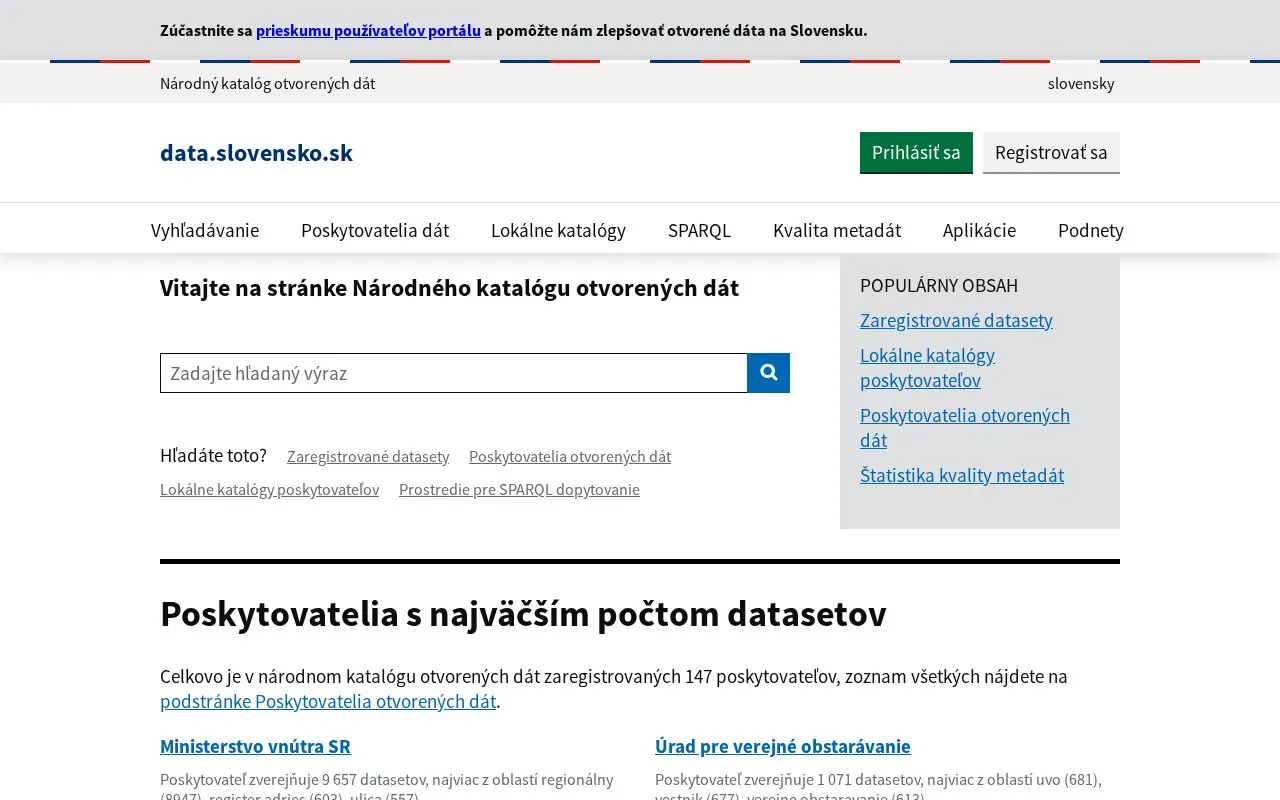Follow the Lokálne katalógy poskytovateľov suggestion link
Viewport: 1280px width, 800px height.
point(269,489)
